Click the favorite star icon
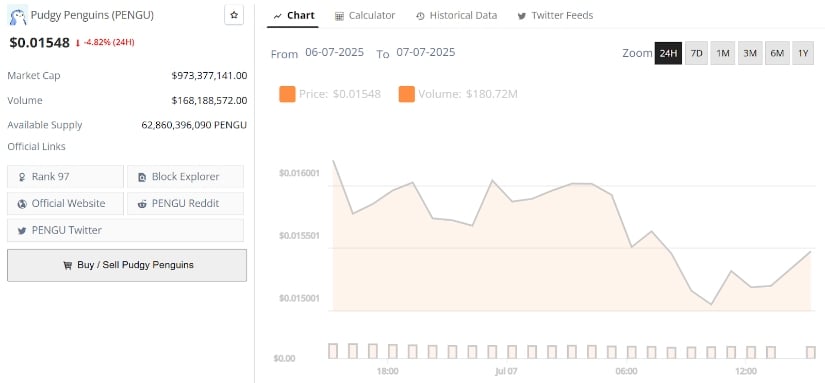Image resolution: width=825 pixels, height=383 pixels. tap(234, 15)
